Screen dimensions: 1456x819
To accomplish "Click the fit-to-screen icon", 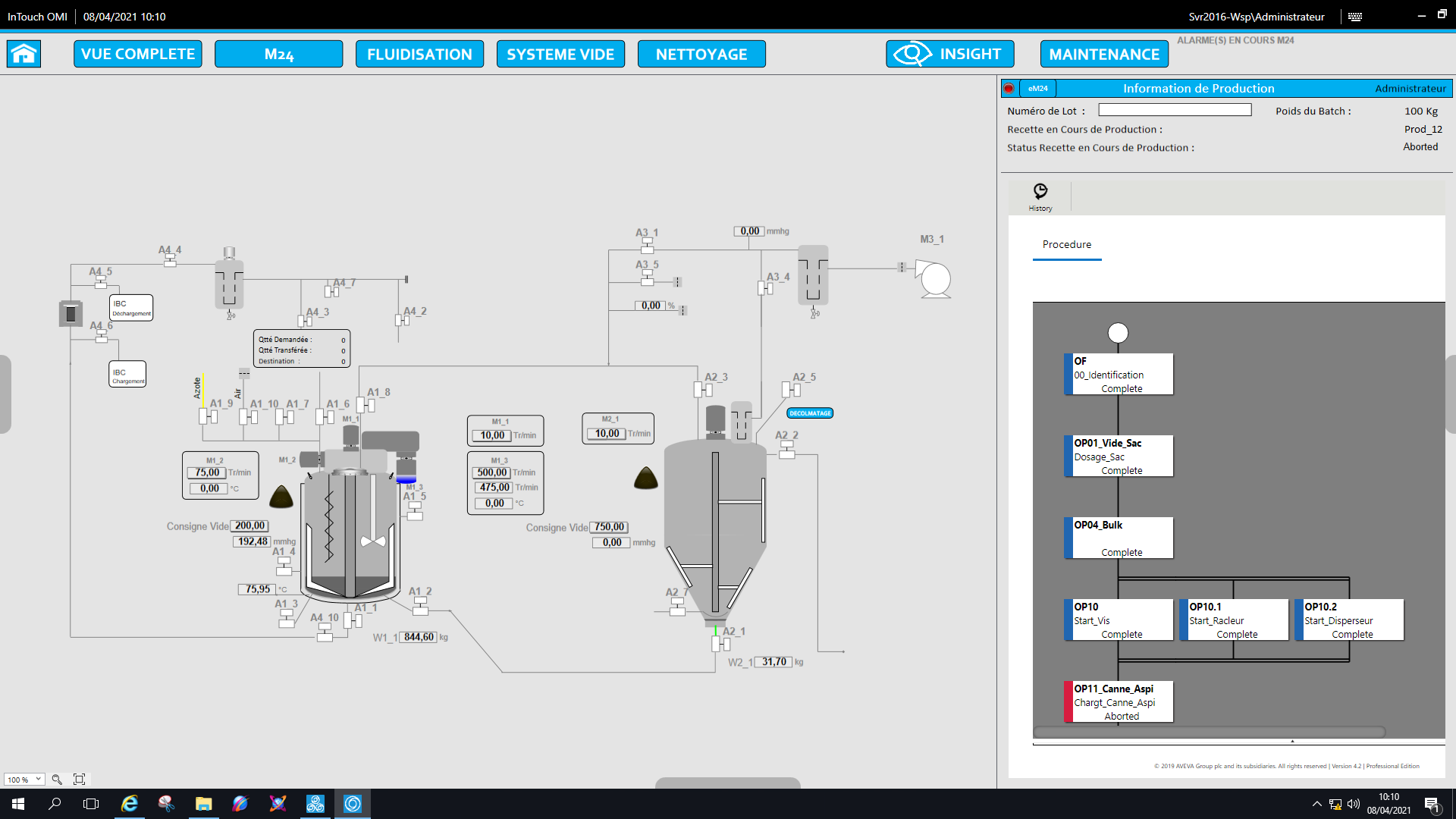I will coord(79,779).
